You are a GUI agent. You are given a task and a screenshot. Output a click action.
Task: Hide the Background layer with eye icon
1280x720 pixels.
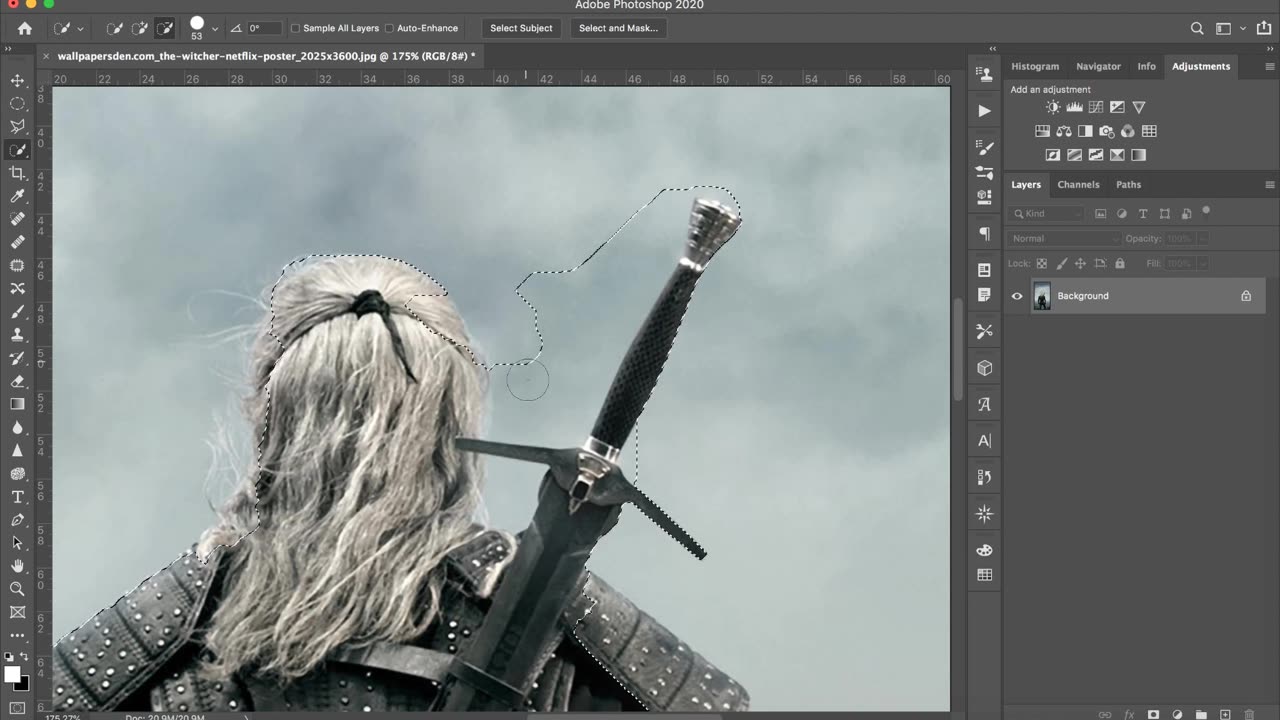pos(1017,296)
